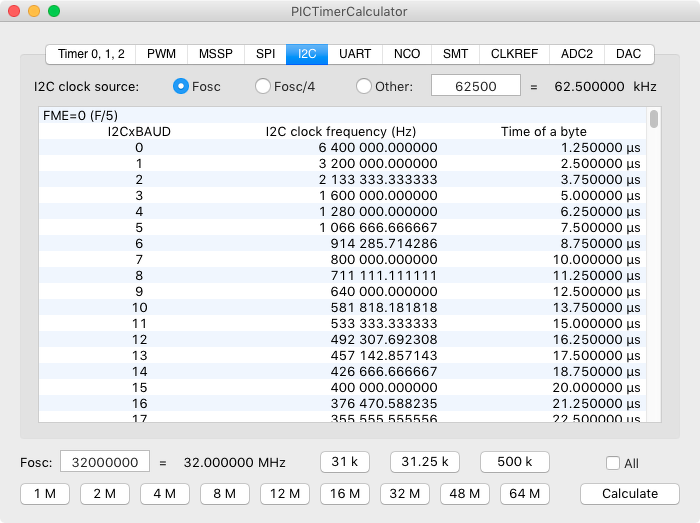Set frequency with the 31 k button
The height and width of the screenshot is (523, 700).
(345, 461)
